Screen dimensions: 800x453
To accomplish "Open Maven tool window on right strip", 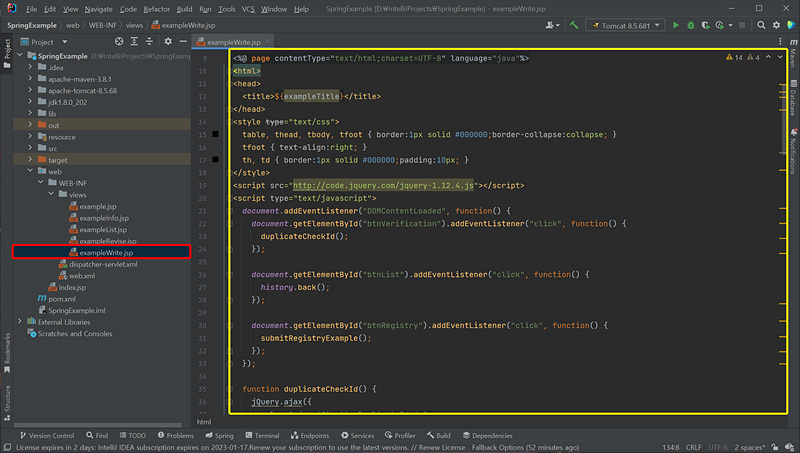I will [793, 54].
